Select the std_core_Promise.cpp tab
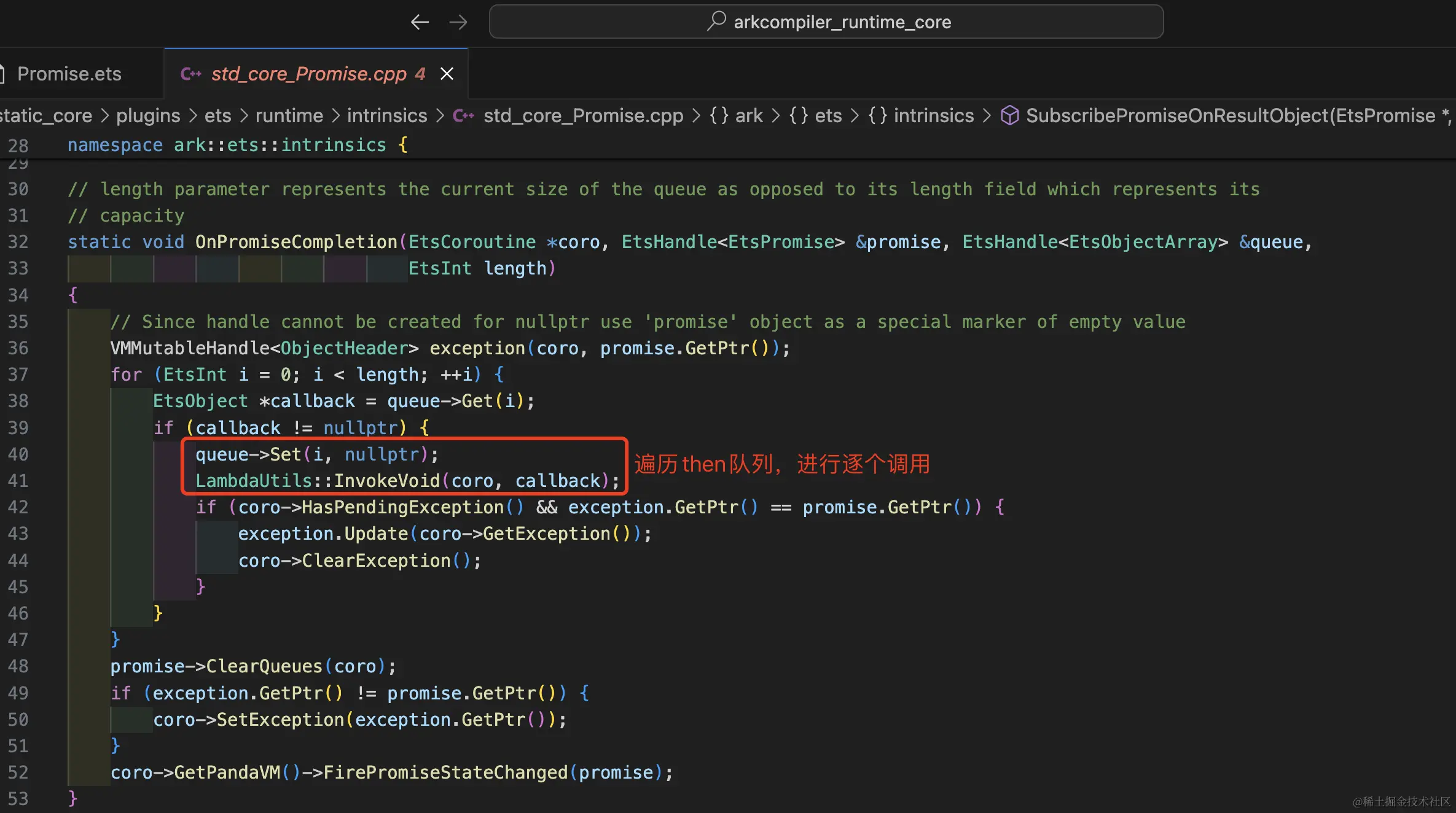This screenshot has width=1456, height=813. pos(308,74)
